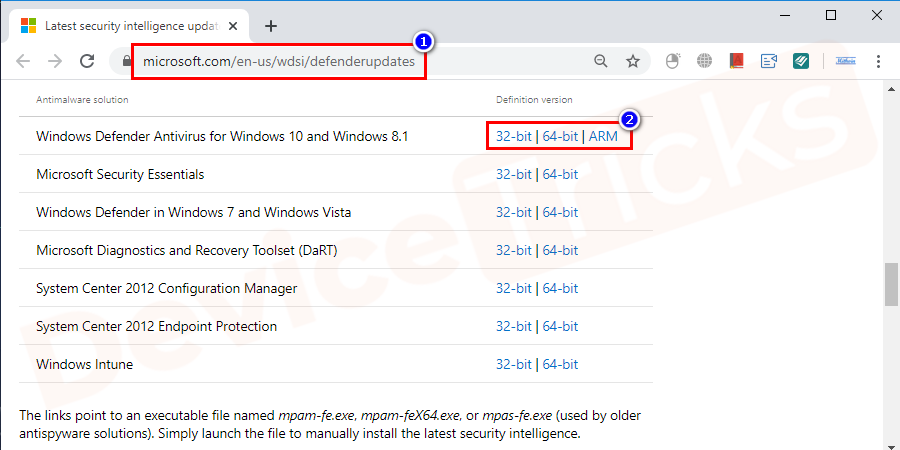Click the padlock site security icon
Viewport: 900px width, 450px height.
pyautogui.click(x=127, y=61)
